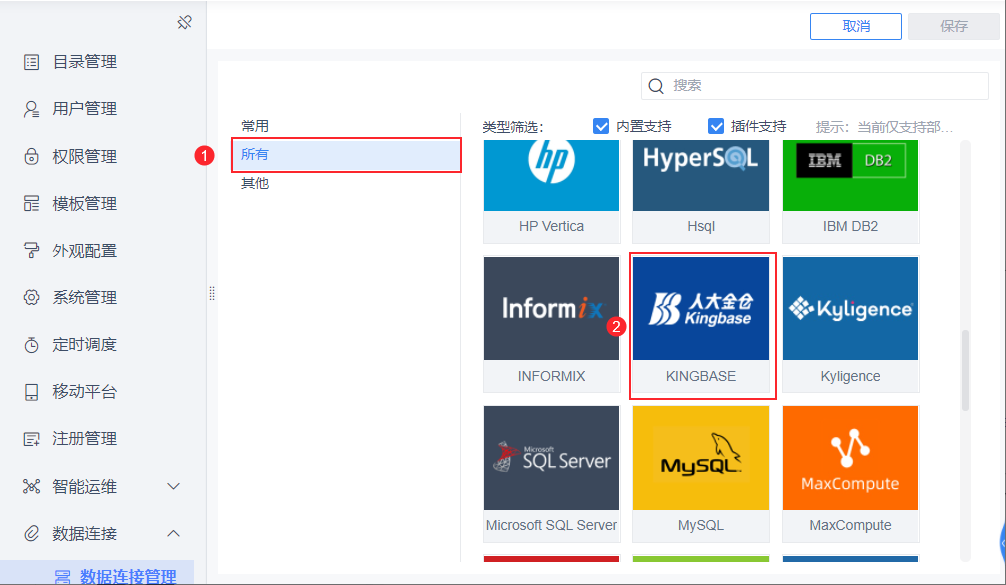This screenshot has width=1006, height=585.
Task: Click the 用户管理 user icon
Action: point(31,109)
